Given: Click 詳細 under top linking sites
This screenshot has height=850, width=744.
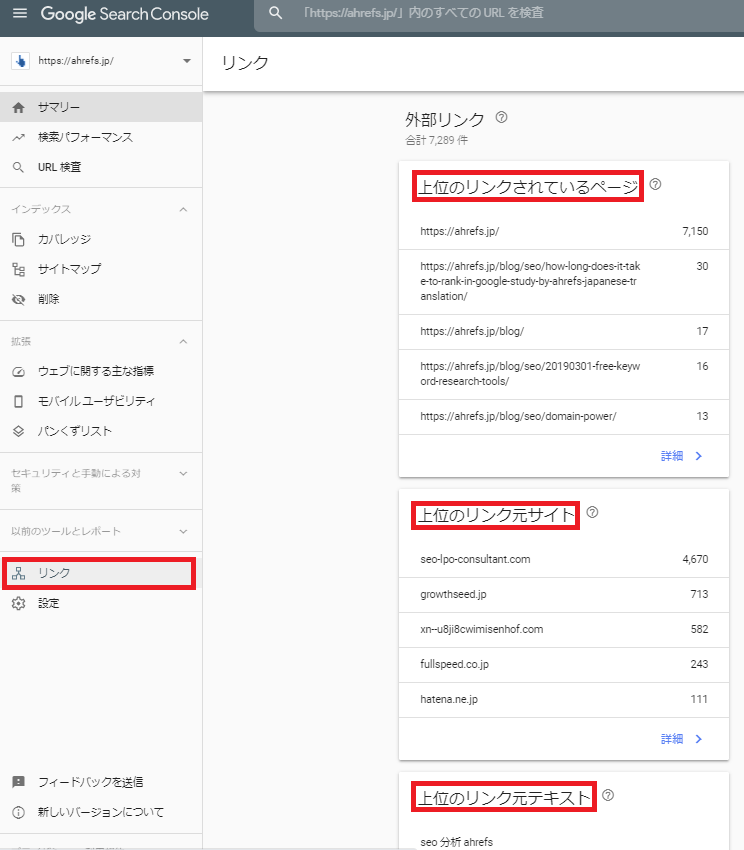Looking at the screenshot, I should 671,739.
